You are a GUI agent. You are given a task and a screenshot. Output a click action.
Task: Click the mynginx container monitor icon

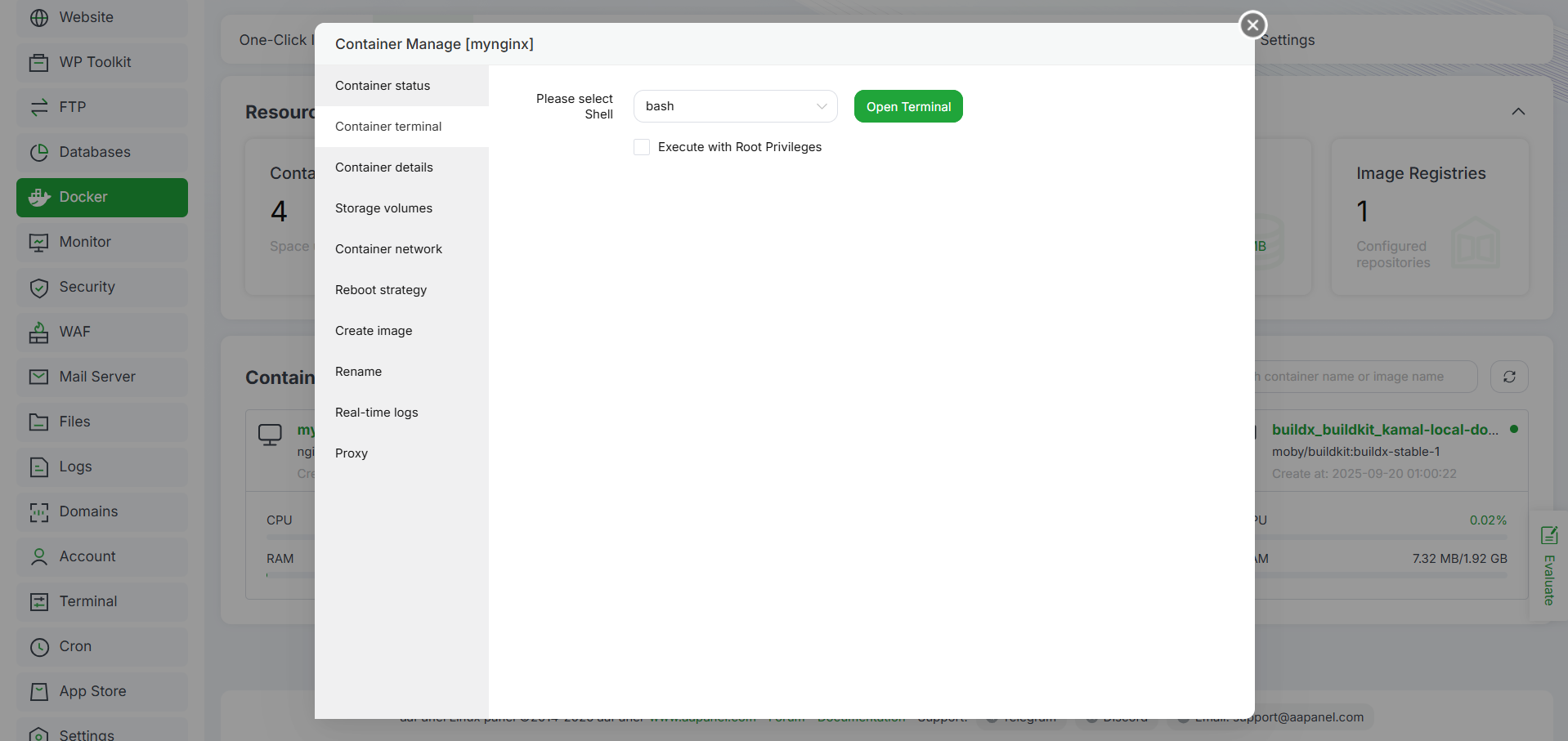click(x=270, y=434)
